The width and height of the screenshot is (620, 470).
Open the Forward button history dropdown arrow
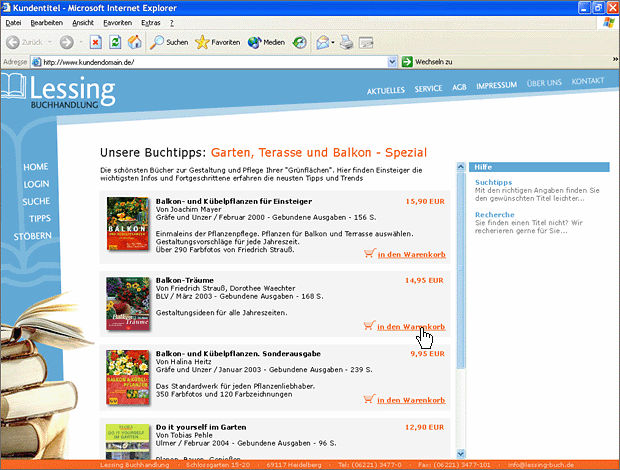(x=81, y=42)
